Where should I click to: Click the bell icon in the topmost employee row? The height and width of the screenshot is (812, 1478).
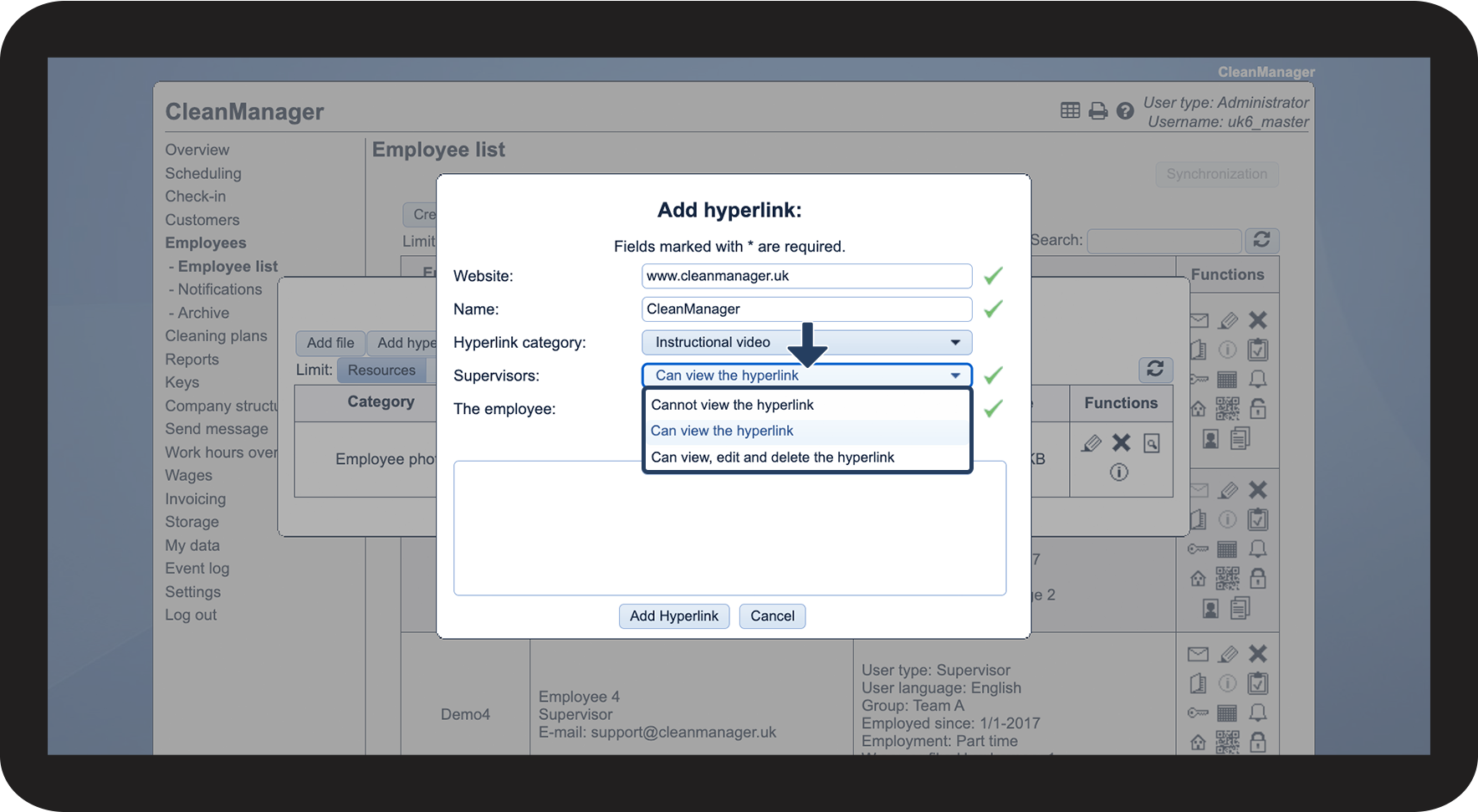pos(1257,380)
